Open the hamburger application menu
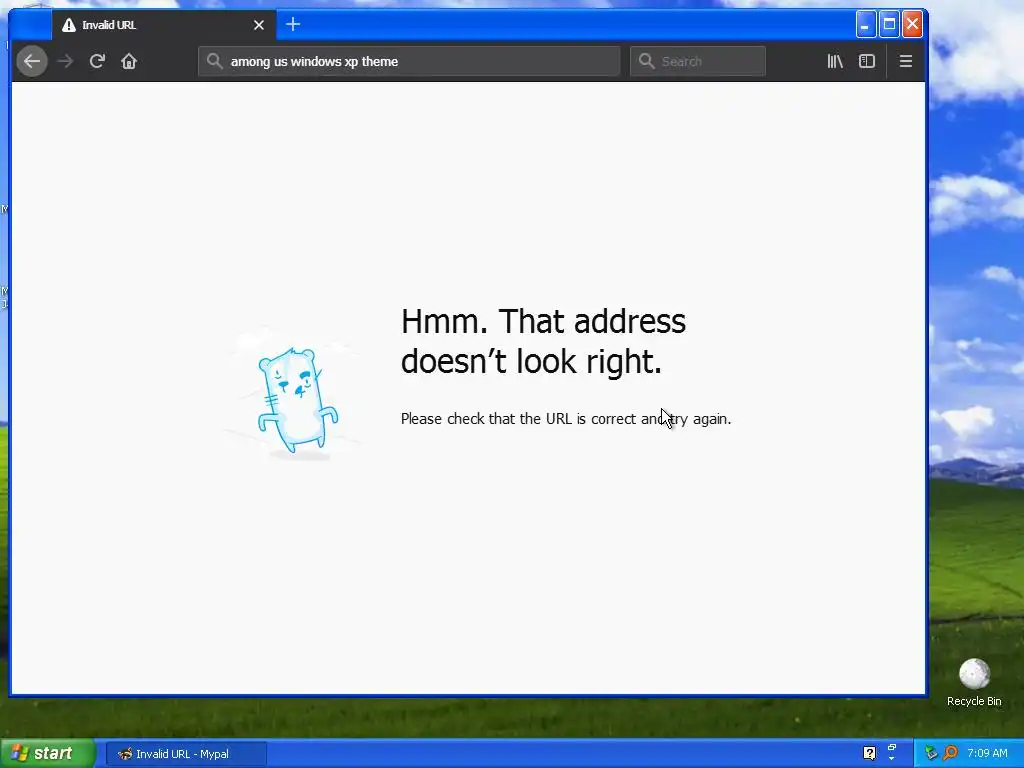Screen dimensions: 1024x768 [x=905, y=61]
